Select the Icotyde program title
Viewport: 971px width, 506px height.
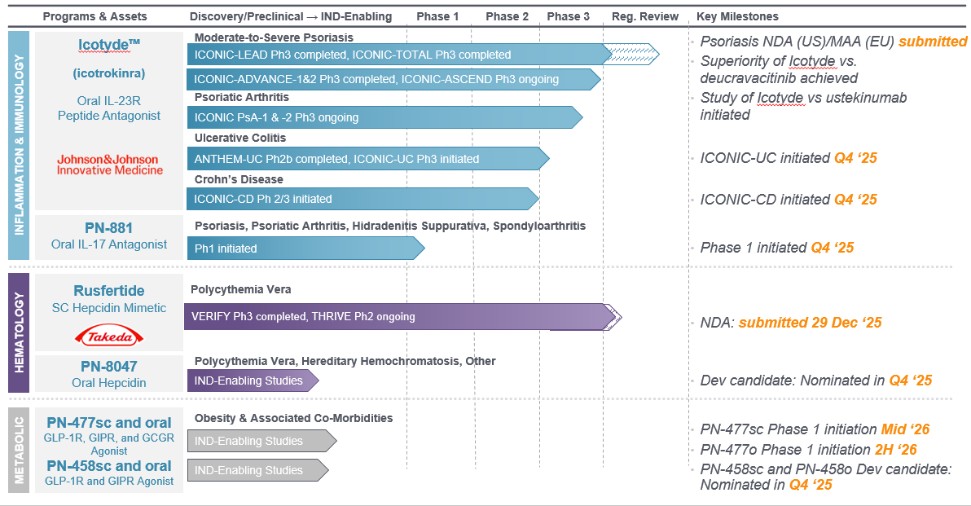click(109, 46)
